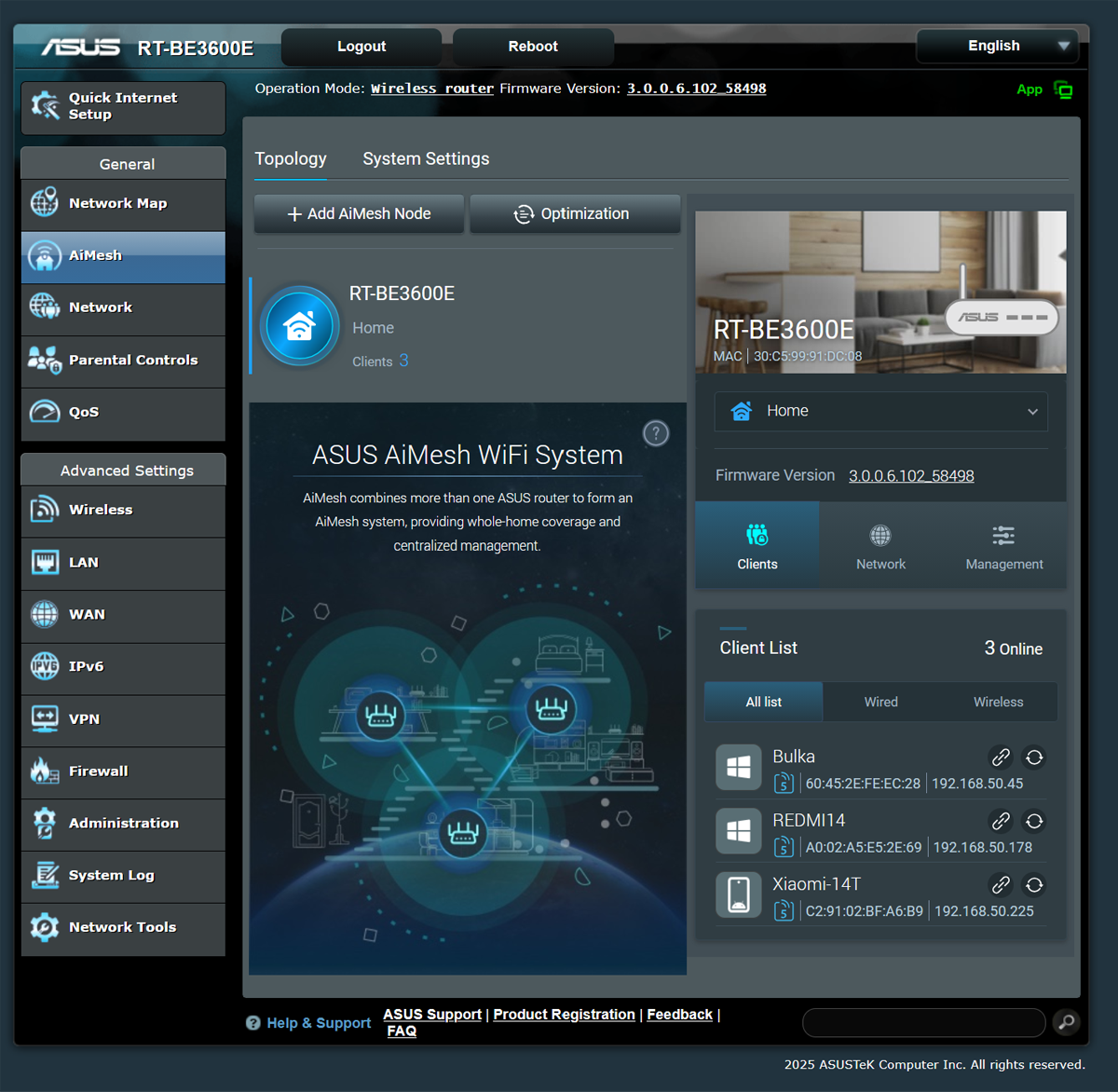Click the search magnifier icon
This screenshot has height=1092, width=1118.
pos(1067,1022)
